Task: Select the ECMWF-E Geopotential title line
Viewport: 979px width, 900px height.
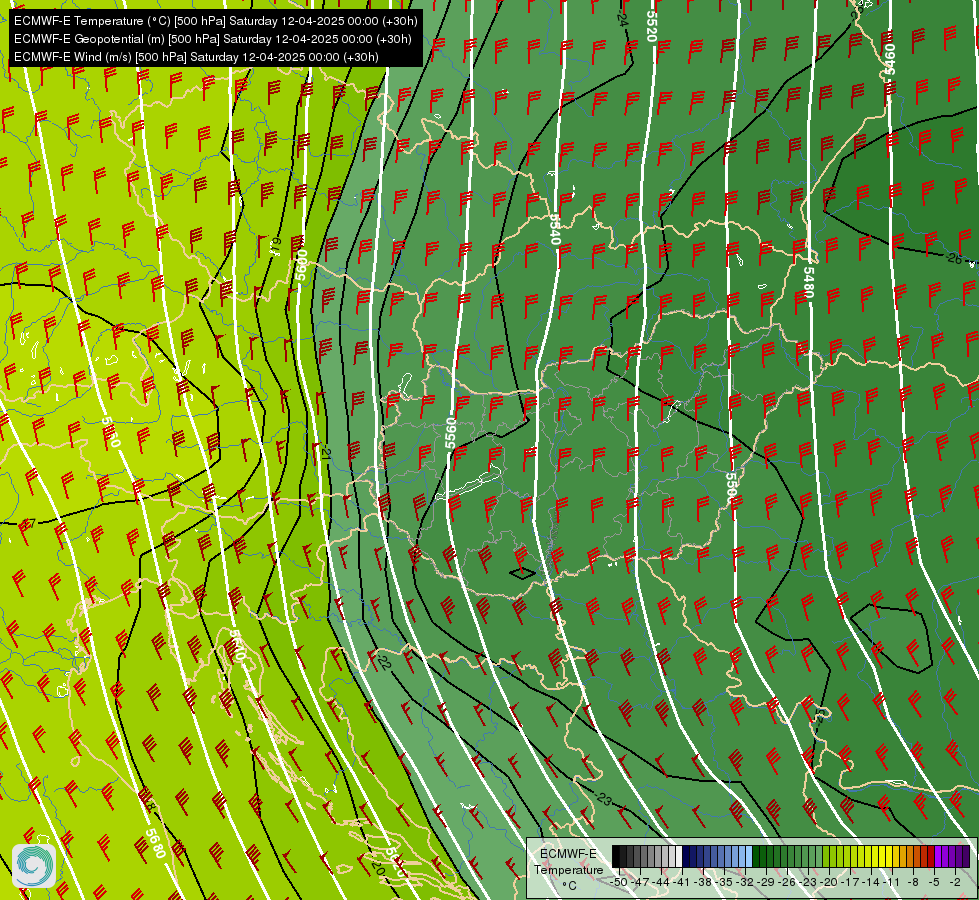Action: pos(212,39)
